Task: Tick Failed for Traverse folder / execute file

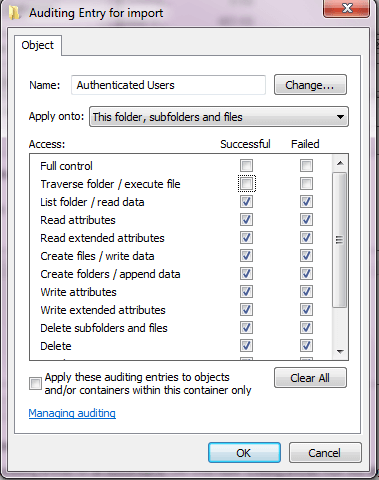Action: (306, 183)
